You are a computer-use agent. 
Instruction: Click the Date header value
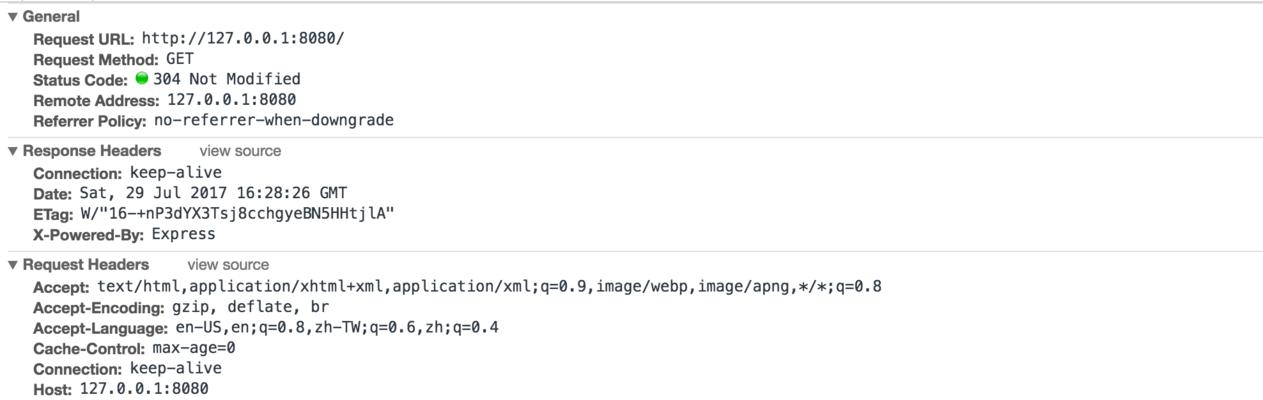(x=213, y=193)
